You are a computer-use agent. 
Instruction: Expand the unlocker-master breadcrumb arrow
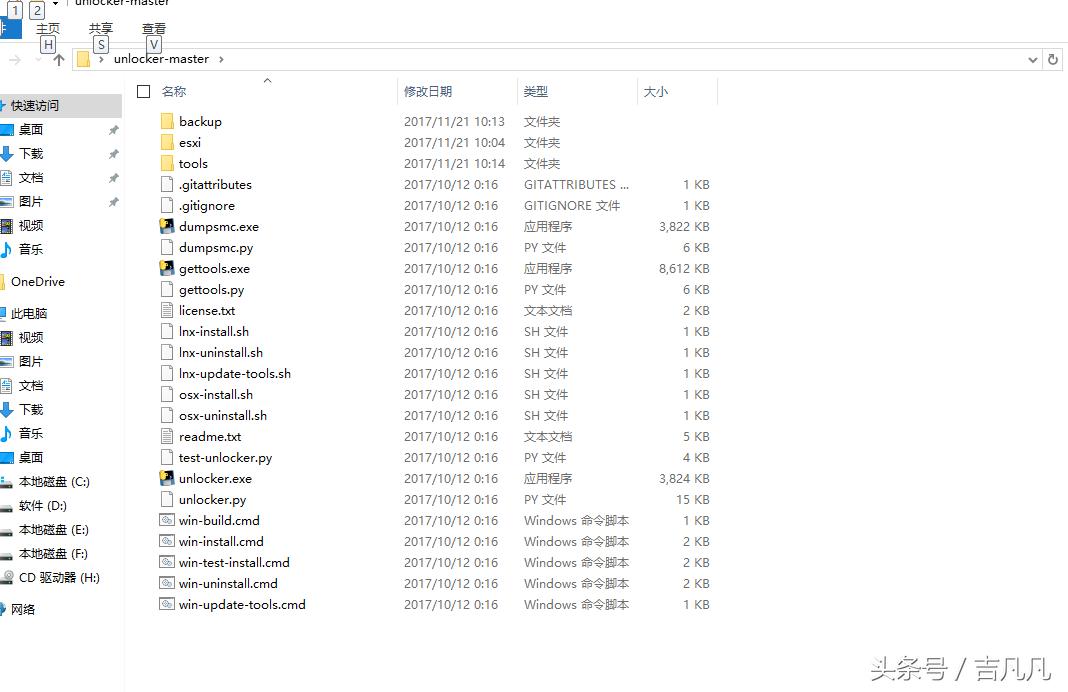(x=223, y=59)
